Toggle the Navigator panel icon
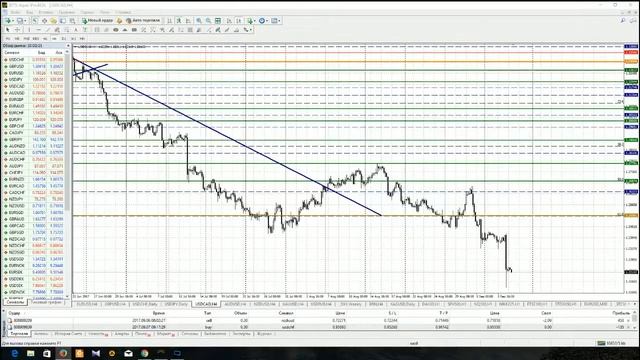640x360 pixels. tap(53, 20)
